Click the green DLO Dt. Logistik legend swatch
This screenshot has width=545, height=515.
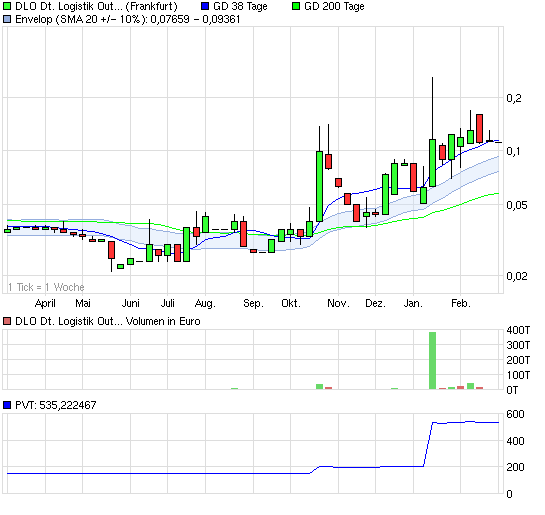click(x=7, y=6)
